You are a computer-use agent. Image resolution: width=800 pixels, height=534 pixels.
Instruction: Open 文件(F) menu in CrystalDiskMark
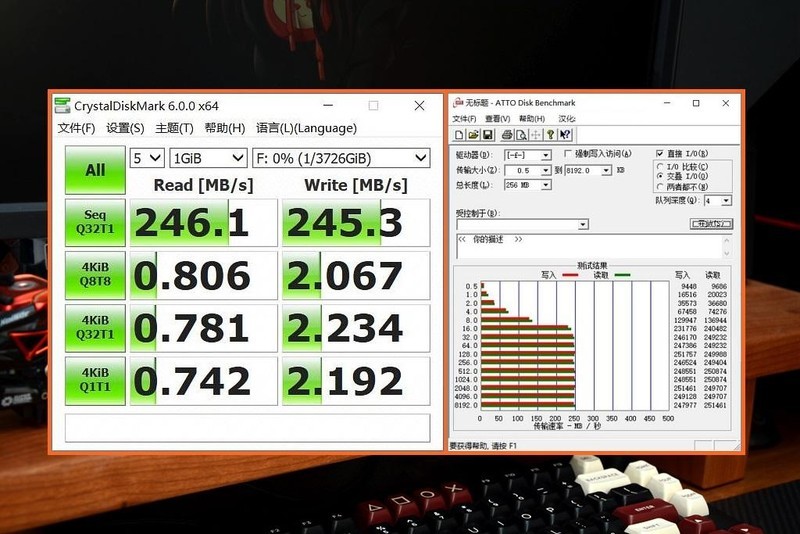coord(77,128)
